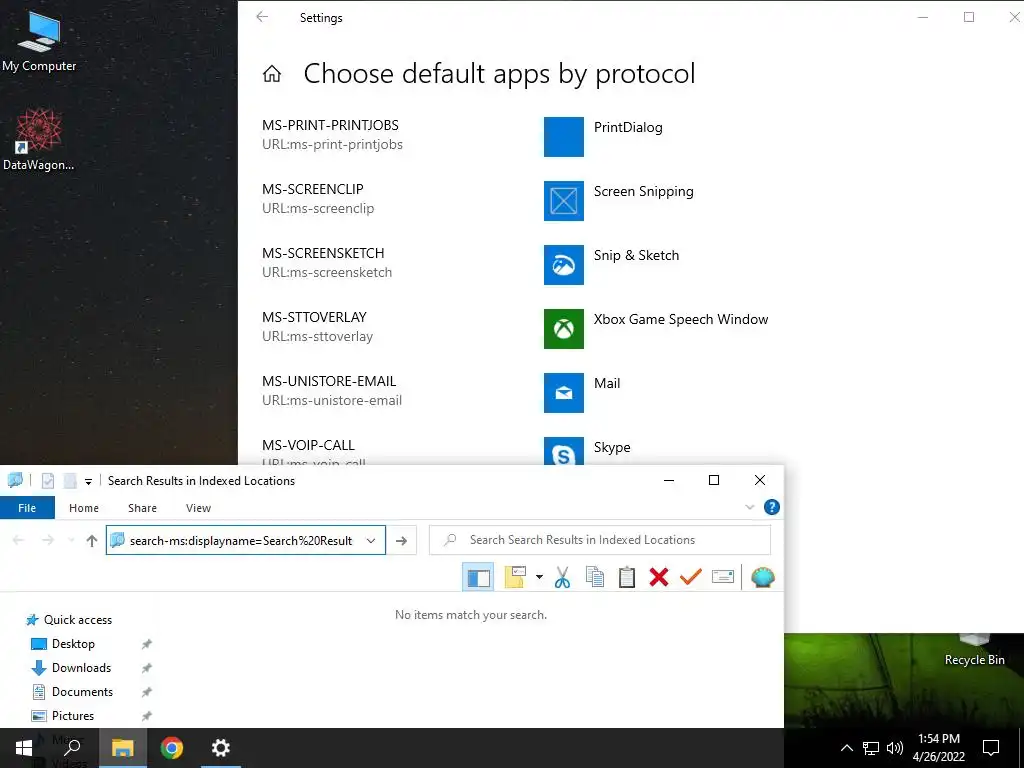This screenshot has width=1024, height=768.
Task: Select Skype default app label
Action: (612, 447)
